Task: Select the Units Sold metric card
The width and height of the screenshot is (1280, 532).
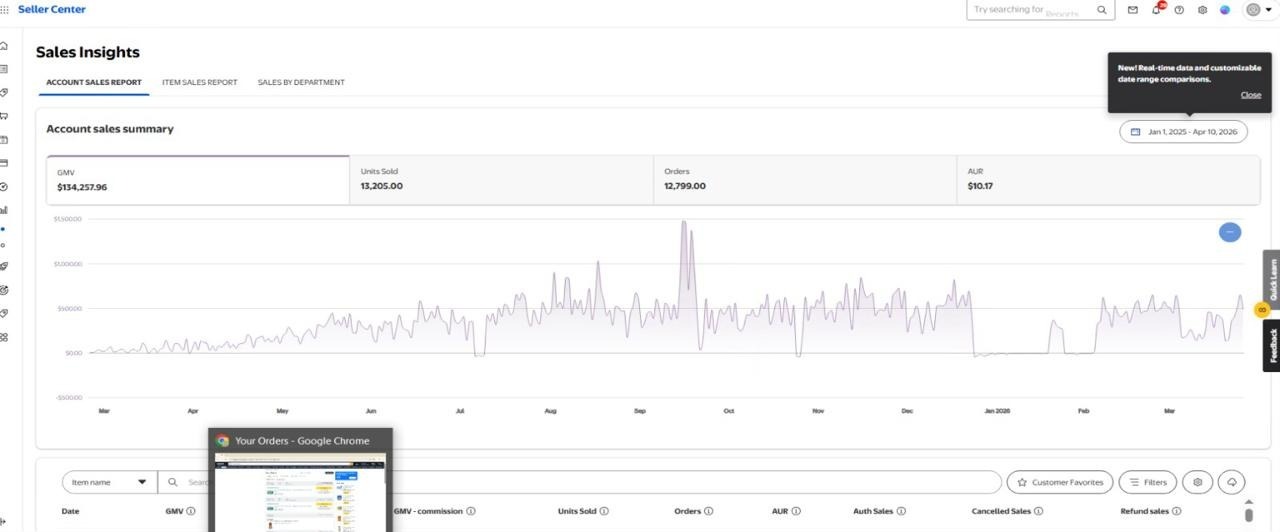Action: [501, 180]
